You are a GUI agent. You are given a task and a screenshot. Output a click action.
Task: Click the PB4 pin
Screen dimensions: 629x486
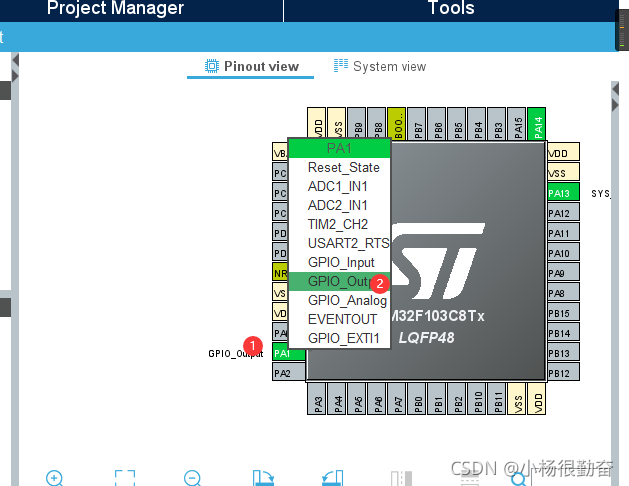click(x=477, y=124)
